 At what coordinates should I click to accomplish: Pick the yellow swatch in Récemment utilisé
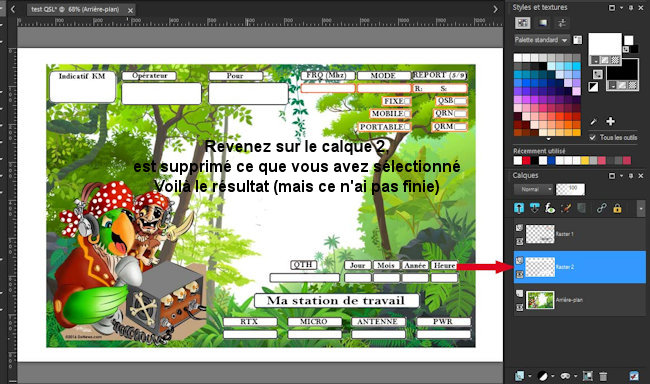tap(585, 160)
